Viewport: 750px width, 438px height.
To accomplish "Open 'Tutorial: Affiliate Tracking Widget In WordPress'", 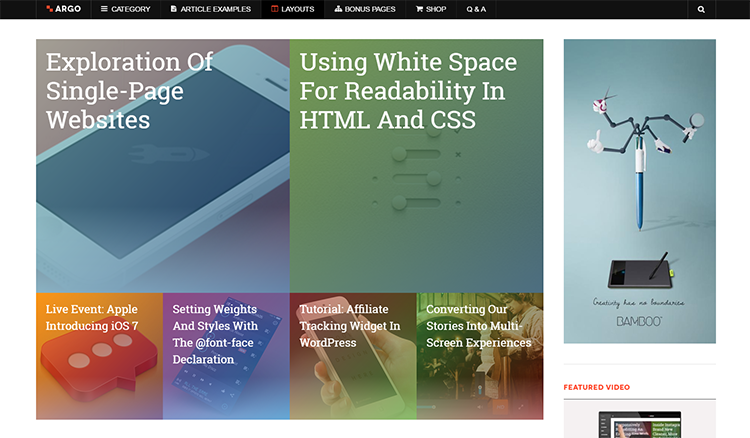I will pyautogui.click(x=350, y=326).
